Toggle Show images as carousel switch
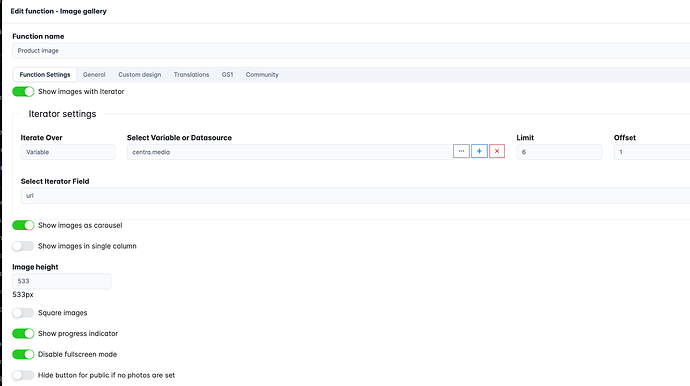Viewport: 690px width, 386px height. [23, 225]
